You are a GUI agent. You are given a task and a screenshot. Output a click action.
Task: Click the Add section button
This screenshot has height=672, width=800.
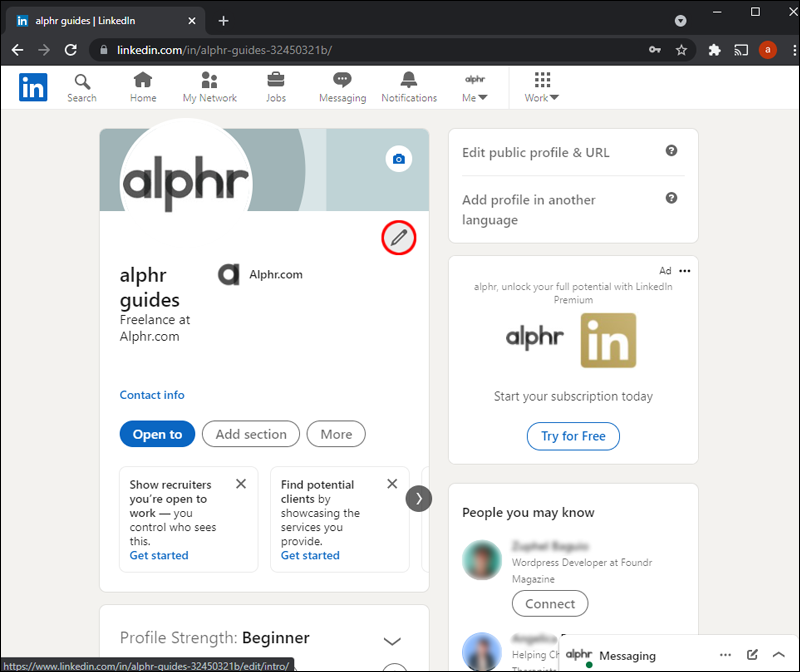click(251, 434)
